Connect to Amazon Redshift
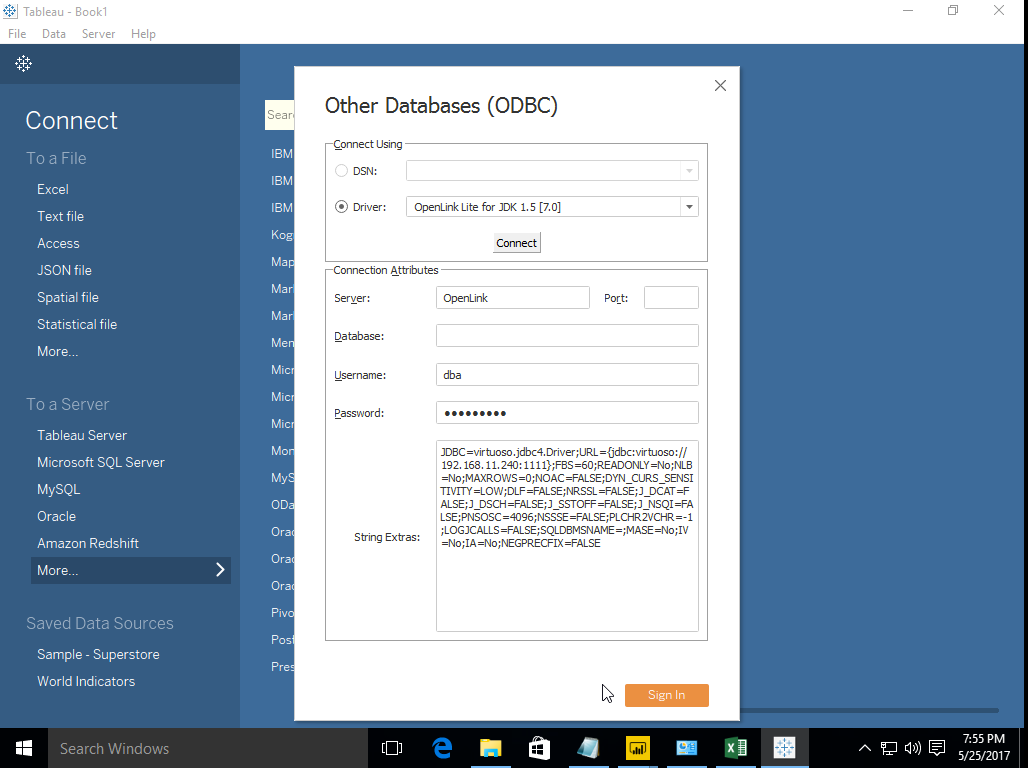The image size is (1028, 768). coord(88,543)
